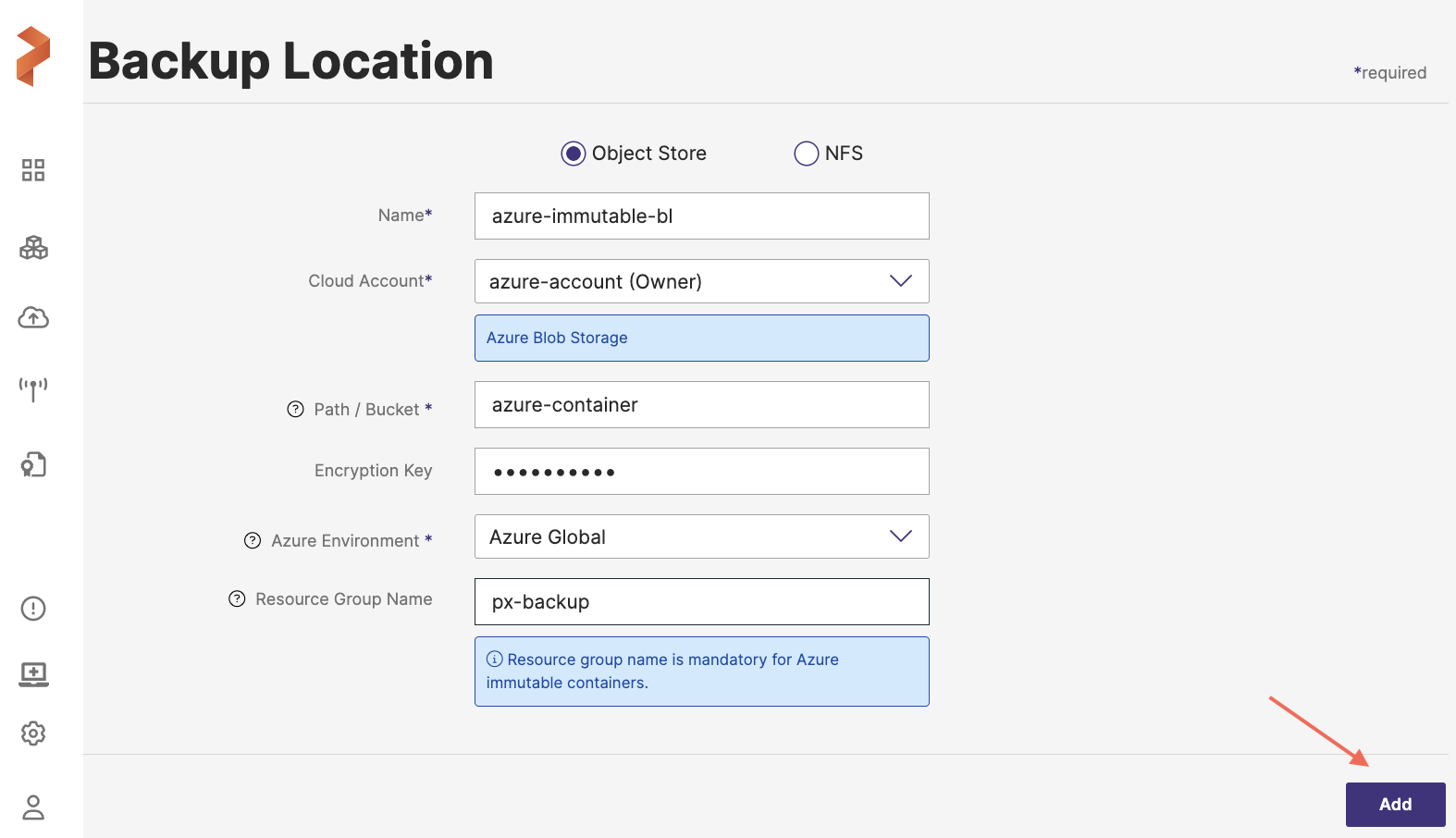Viewport: 1456px width, 838px height.
Task: Click the monitor plus sidebar icon
Action: [x=33, y=674]
